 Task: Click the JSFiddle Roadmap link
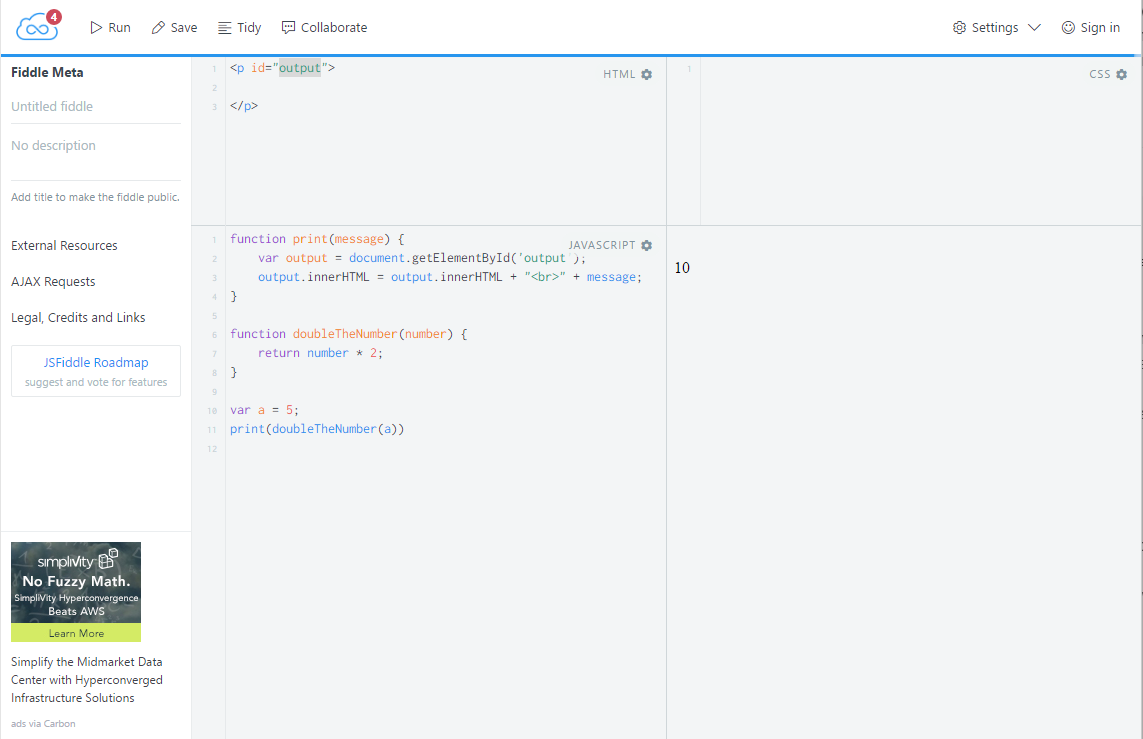[x=96, y=363]
